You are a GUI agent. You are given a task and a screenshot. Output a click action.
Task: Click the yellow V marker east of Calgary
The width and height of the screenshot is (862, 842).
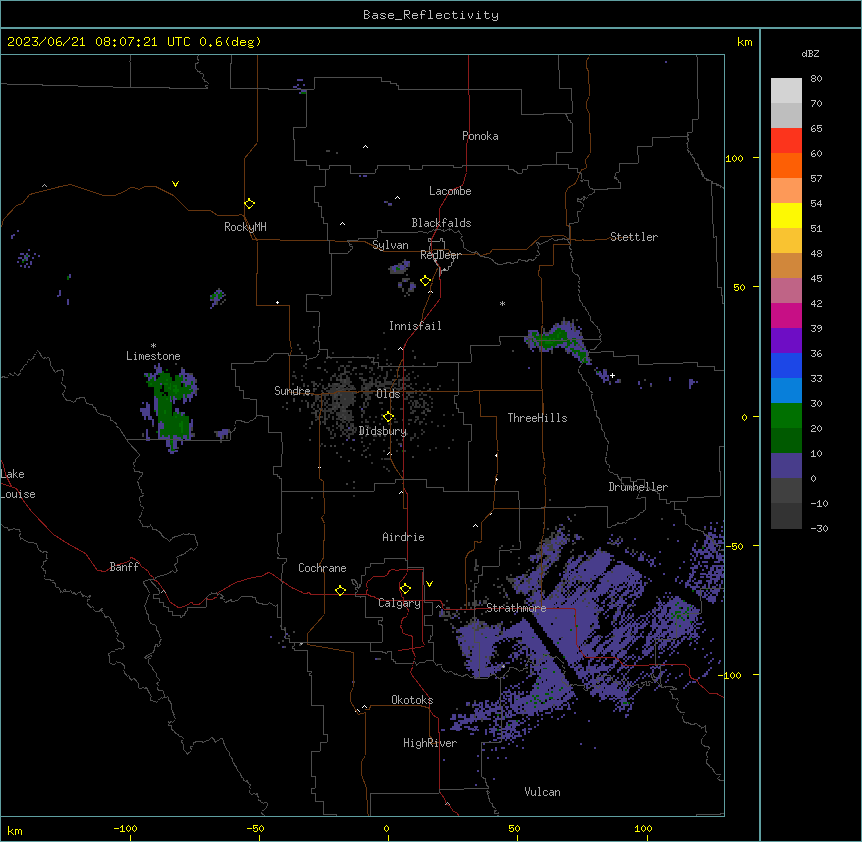click(x=429, y=584)
